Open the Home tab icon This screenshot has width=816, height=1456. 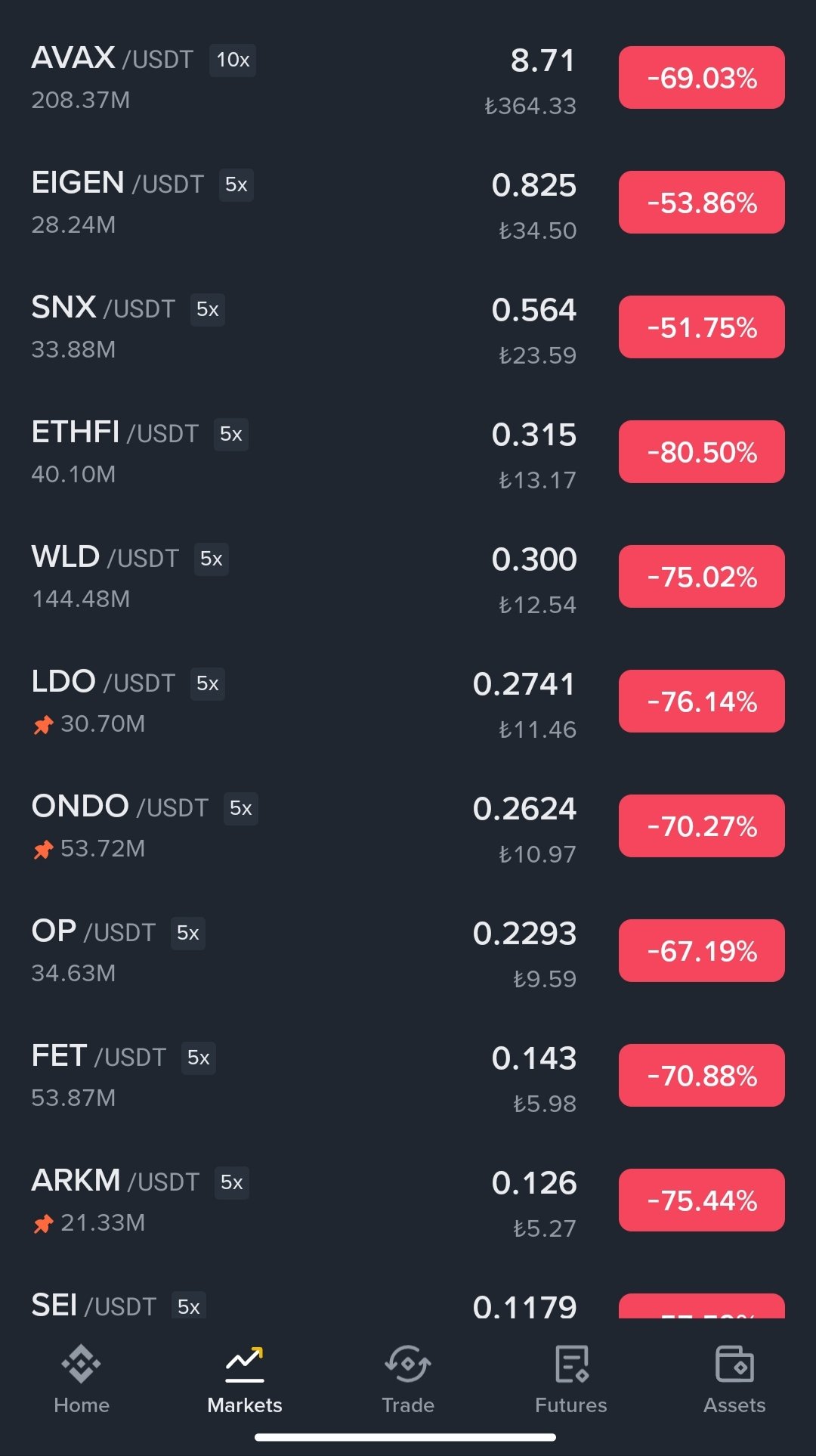[x=81, y=1364]
